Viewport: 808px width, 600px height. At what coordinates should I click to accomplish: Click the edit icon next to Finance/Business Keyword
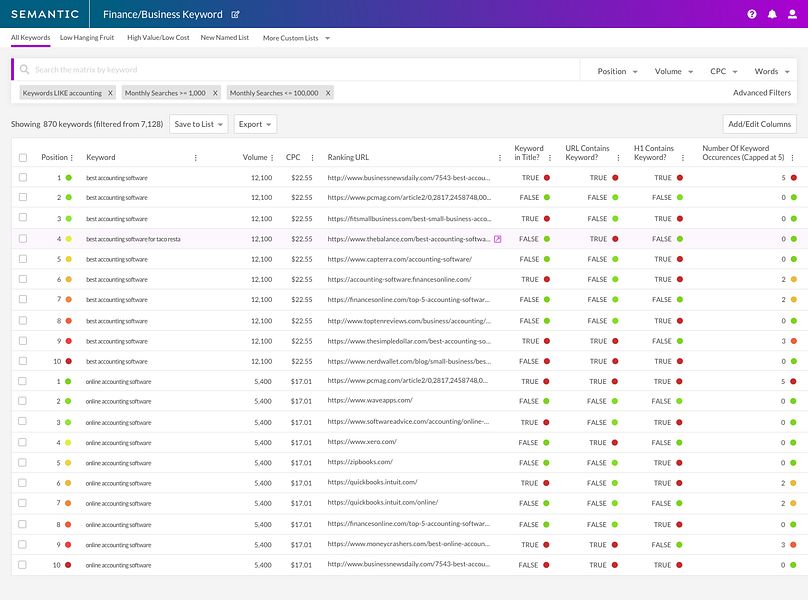point(235,14)
